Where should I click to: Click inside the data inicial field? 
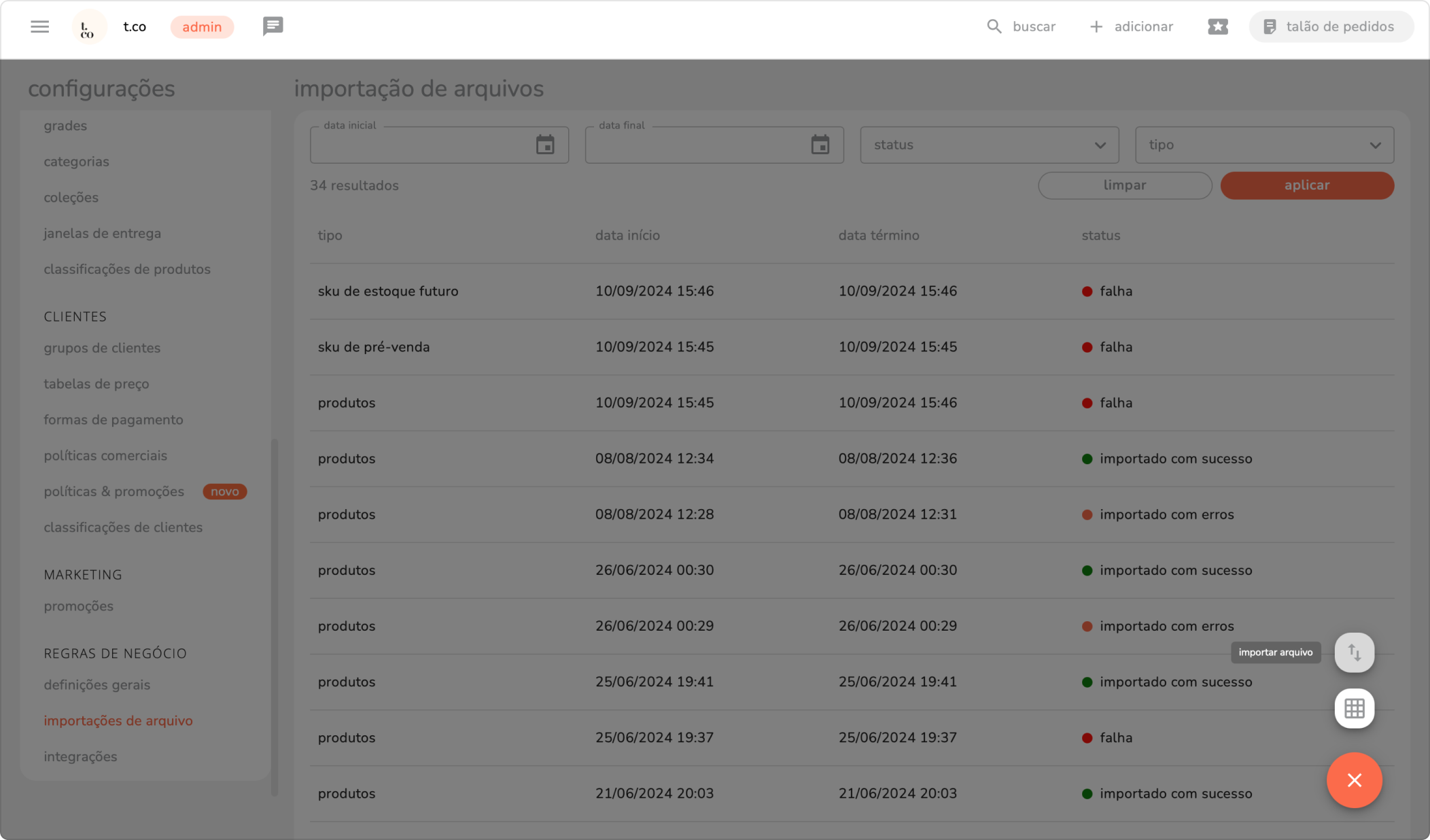click(421, 145)
